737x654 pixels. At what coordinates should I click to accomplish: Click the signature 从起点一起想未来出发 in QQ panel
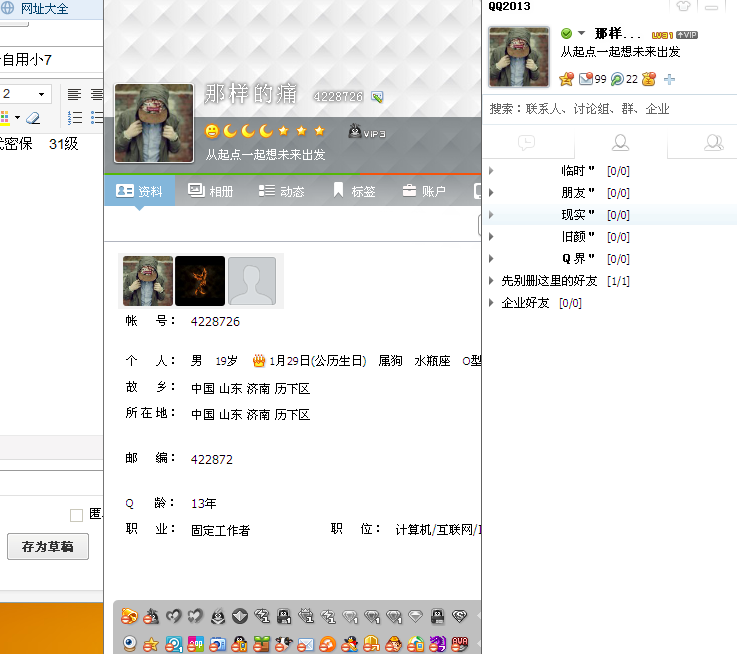point(620,52)
